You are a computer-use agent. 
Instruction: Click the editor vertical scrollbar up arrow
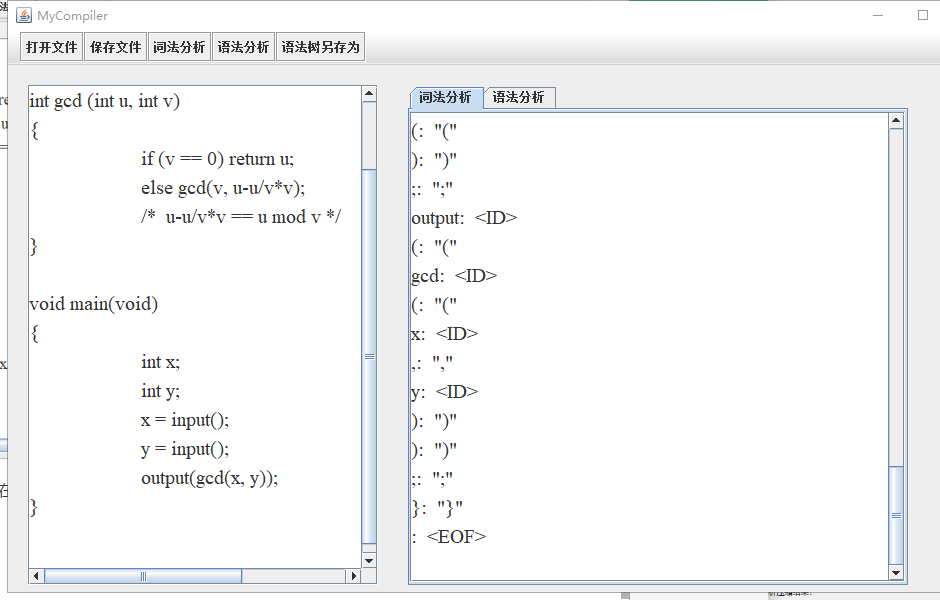(368, 93)
